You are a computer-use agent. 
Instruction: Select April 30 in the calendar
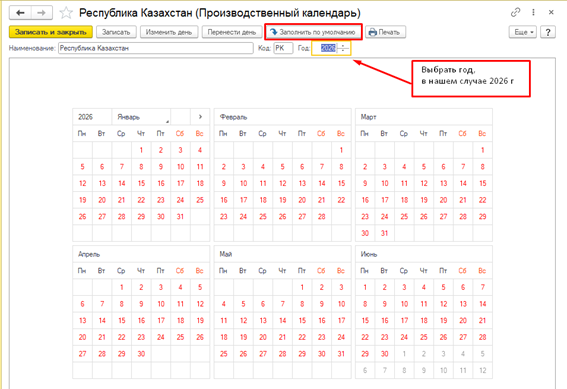(141, 354)
